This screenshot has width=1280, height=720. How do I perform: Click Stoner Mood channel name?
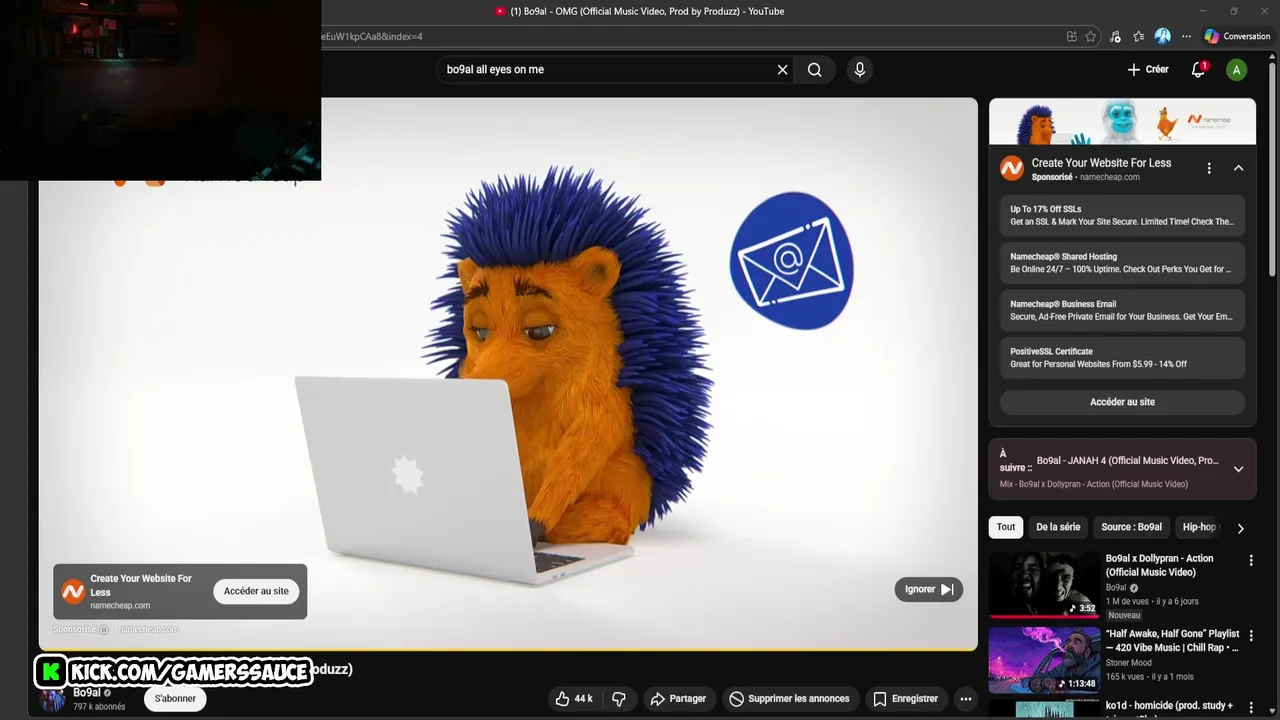click(x=1128, y=663)
